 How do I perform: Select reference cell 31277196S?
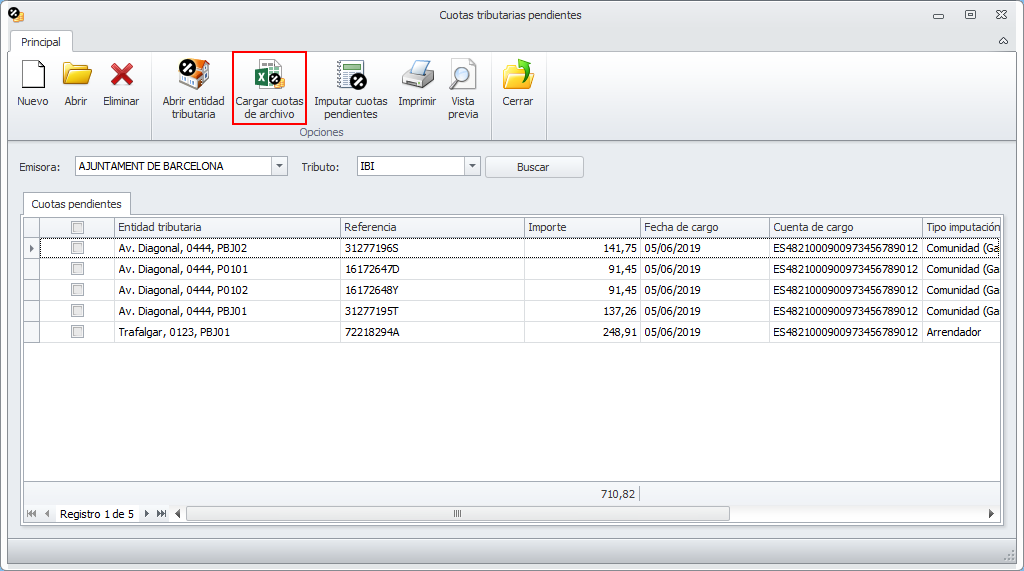(x=432, y=248)
